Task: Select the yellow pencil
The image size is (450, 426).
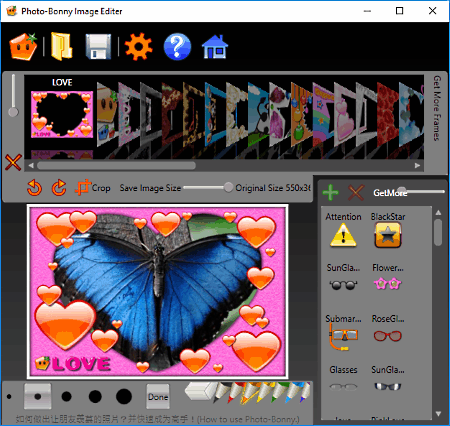Action: [x=263, y=392]
